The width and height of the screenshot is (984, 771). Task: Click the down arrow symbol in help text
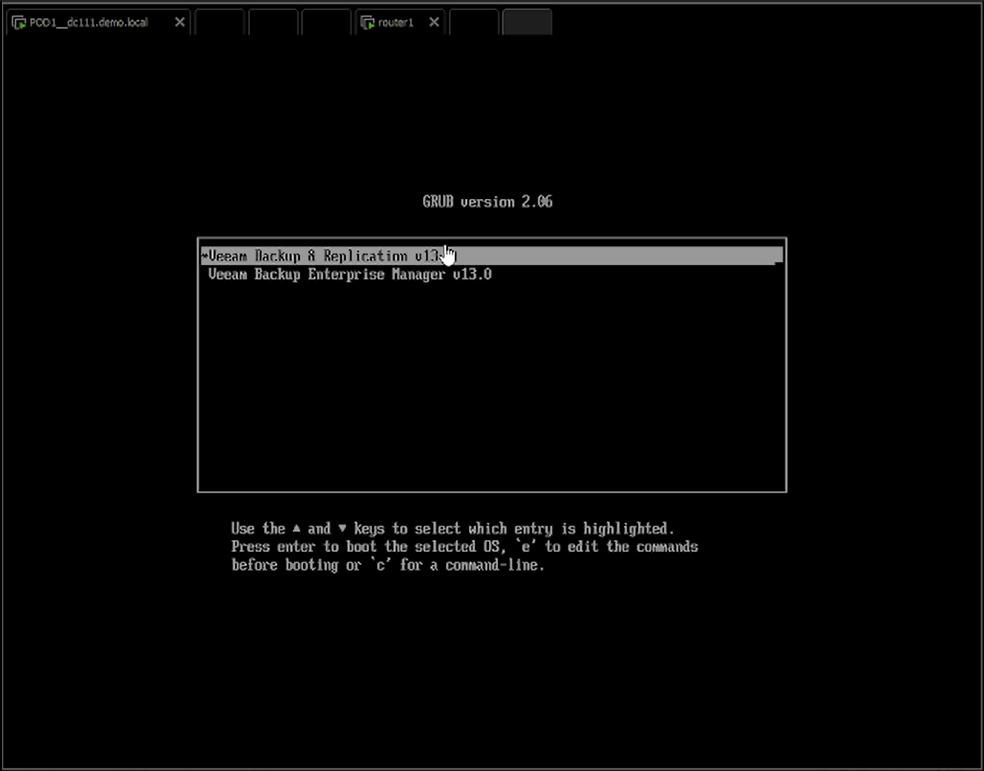(x=342, y=528)
